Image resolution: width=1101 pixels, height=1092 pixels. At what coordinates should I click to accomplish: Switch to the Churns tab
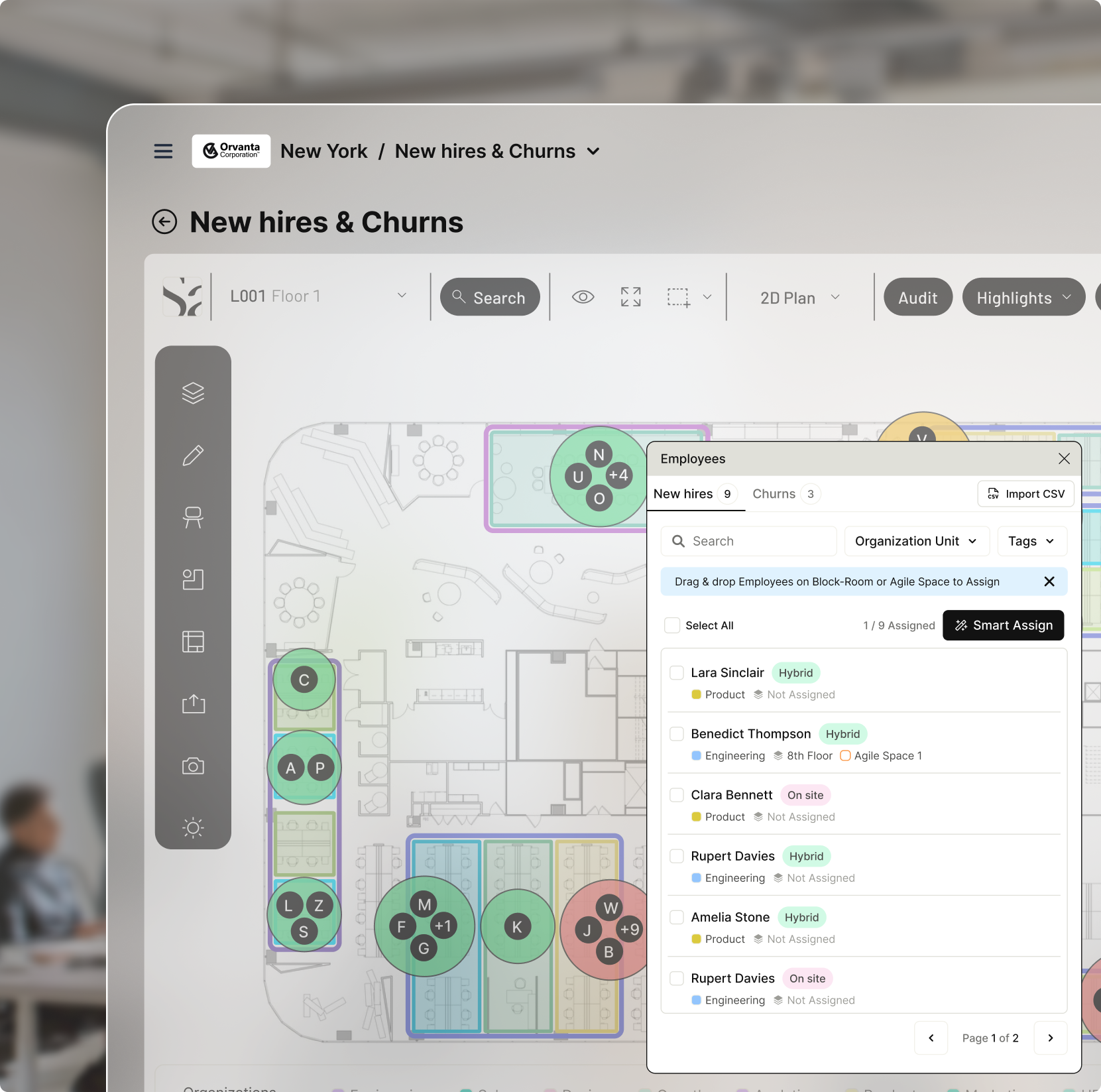[785, 494]
